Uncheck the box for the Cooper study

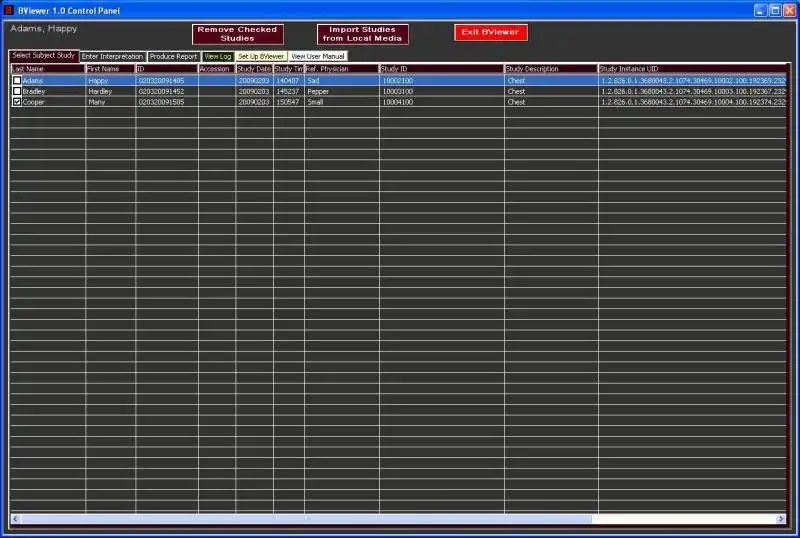pos(17,102)
